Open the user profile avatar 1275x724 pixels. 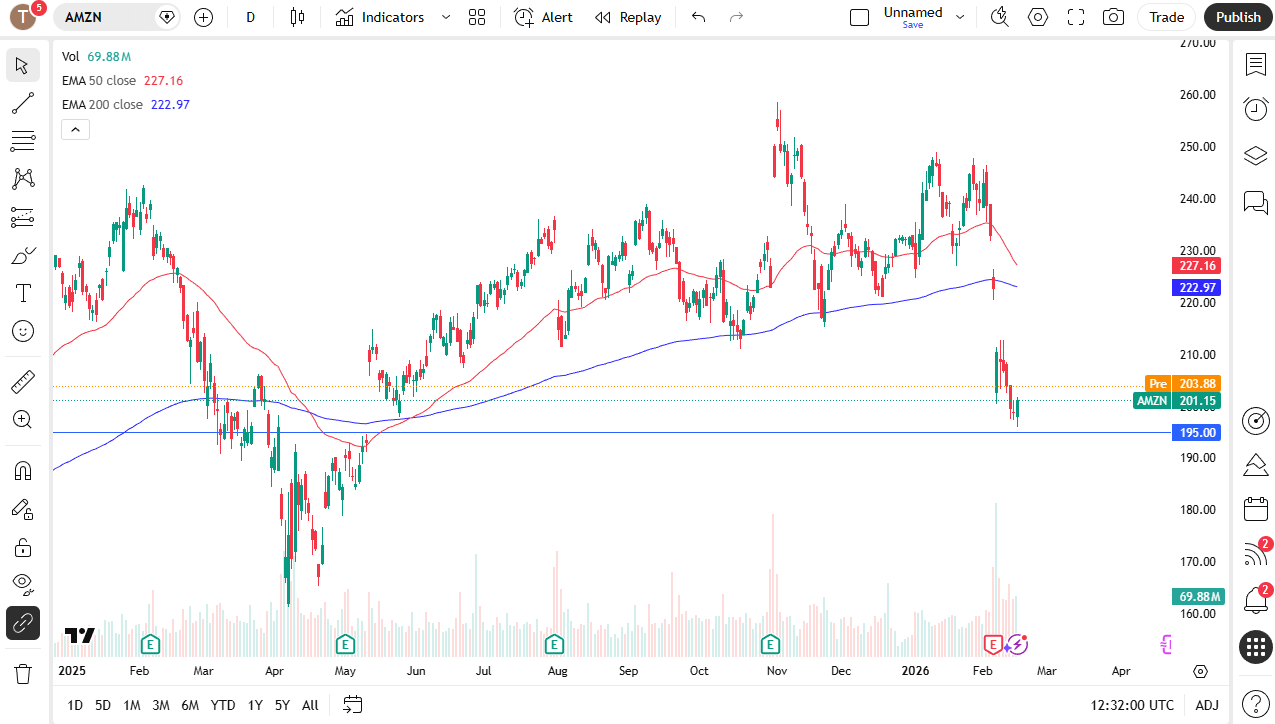point(21,17)
